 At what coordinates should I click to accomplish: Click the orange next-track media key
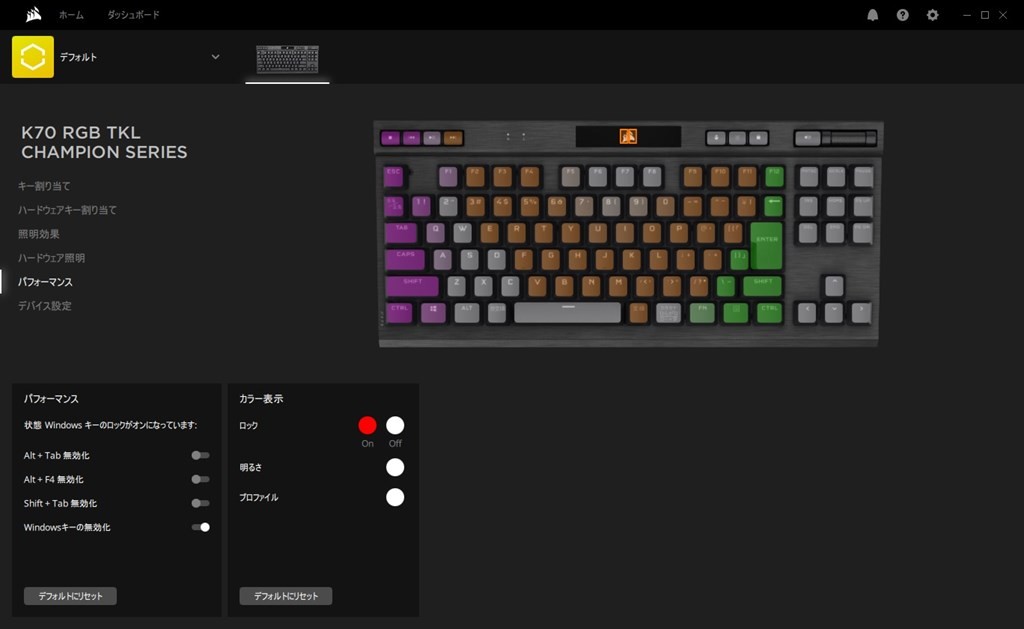tap(453, 138)
